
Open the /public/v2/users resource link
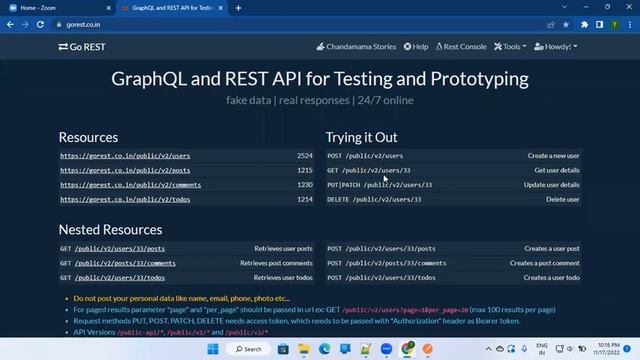point(125,156)
